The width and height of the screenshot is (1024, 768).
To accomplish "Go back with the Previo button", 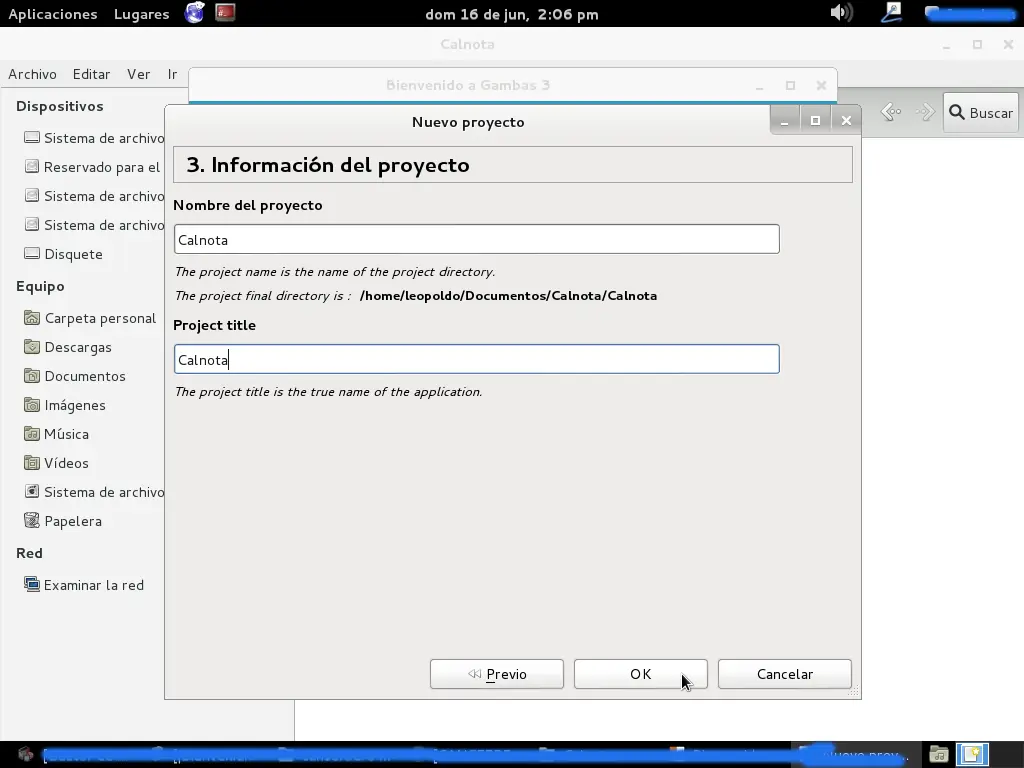I will click(x=496, y=674).
